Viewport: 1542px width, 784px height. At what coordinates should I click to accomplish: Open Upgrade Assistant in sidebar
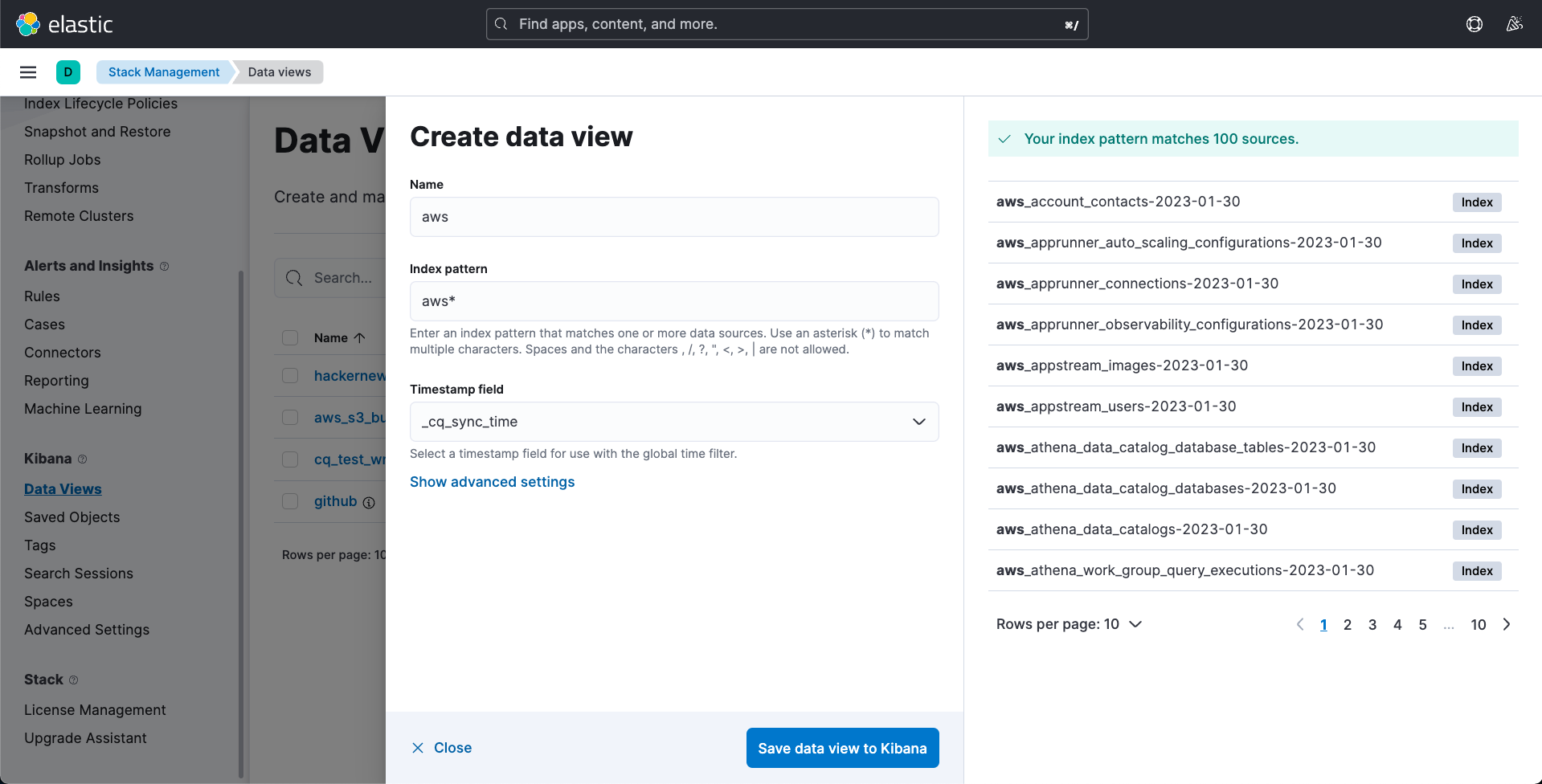[85, 738]
